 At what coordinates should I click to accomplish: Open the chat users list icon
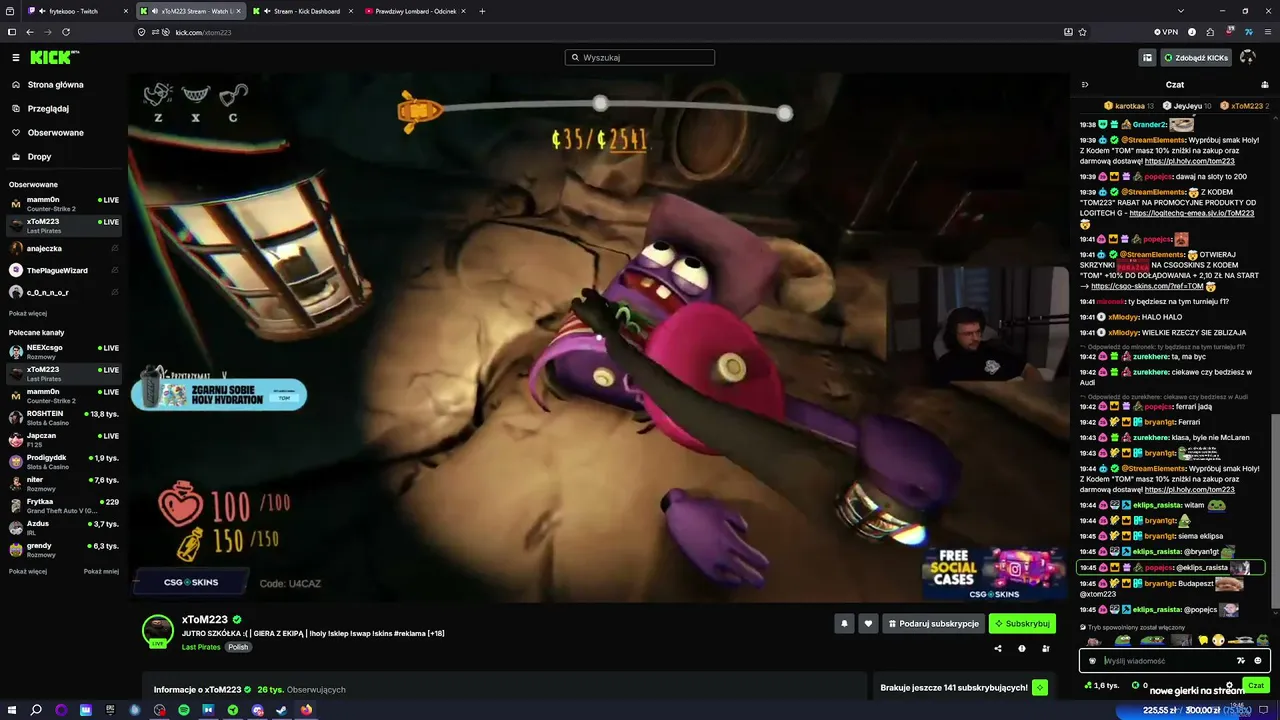1264,85
